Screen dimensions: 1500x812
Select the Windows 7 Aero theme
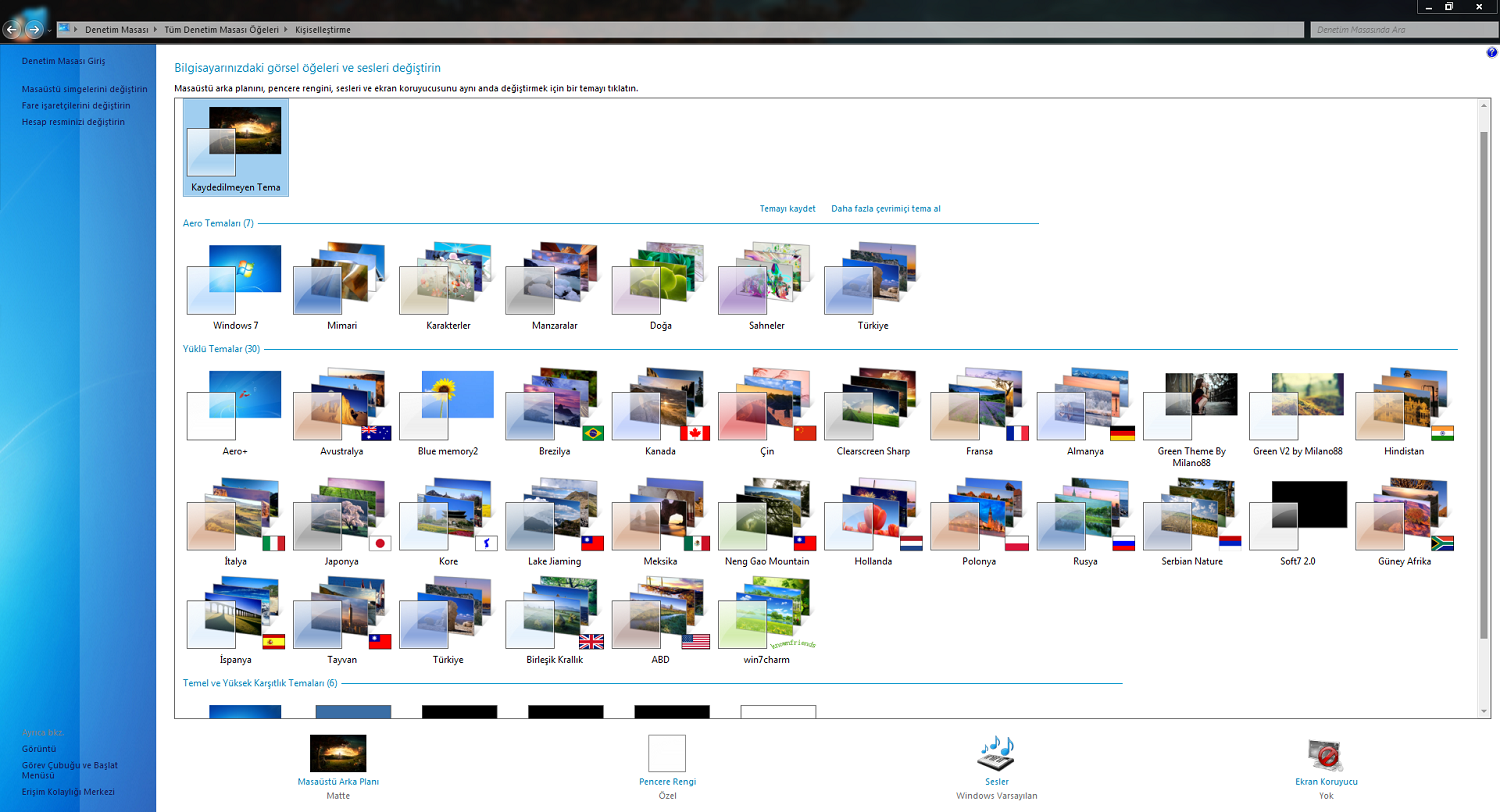pyautogui.click(x=235, y=288)
